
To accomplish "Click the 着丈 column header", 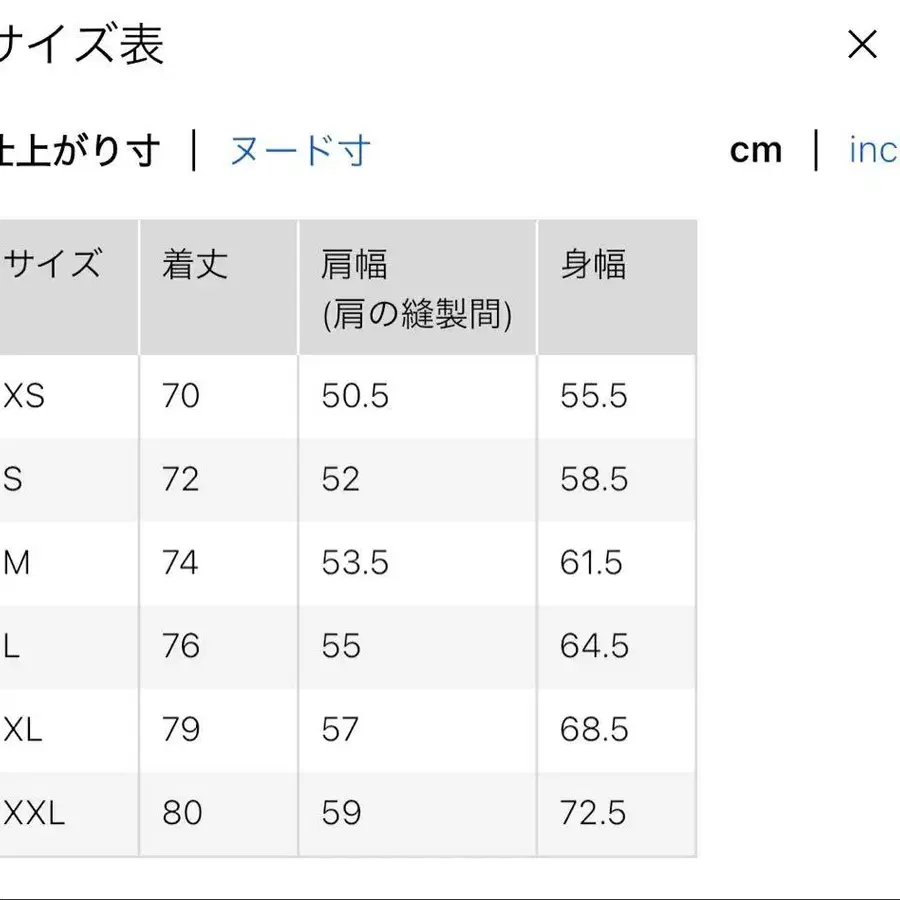I will 193,265.
